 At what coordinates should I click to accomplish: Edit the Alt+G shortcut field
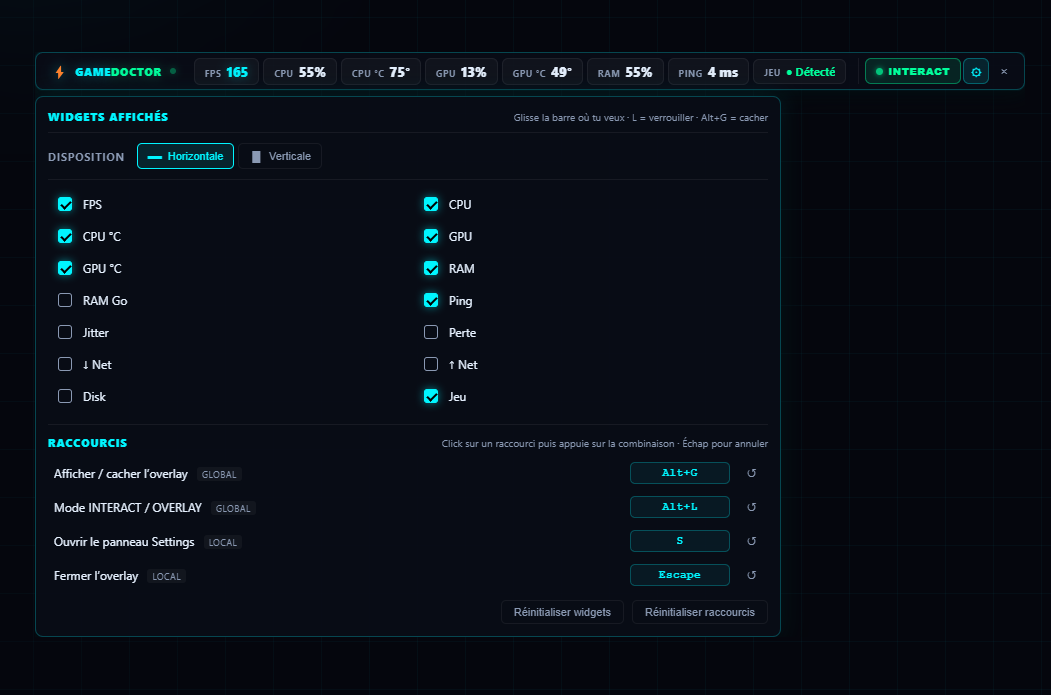click(680, 473)
